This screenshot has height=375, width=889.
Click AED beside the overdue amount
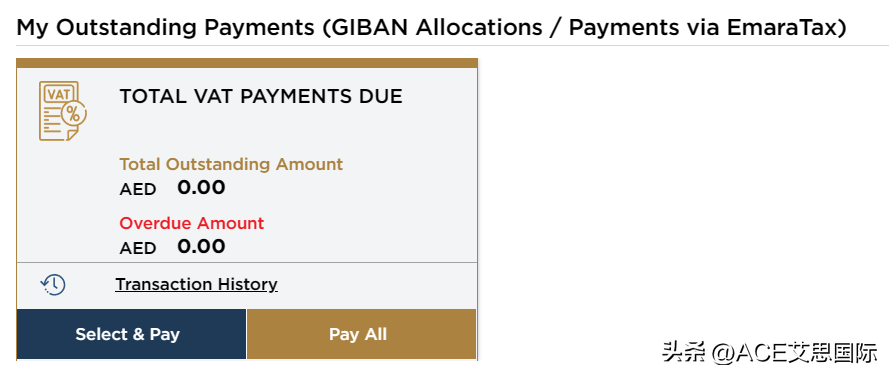click(x=138, y=248)
